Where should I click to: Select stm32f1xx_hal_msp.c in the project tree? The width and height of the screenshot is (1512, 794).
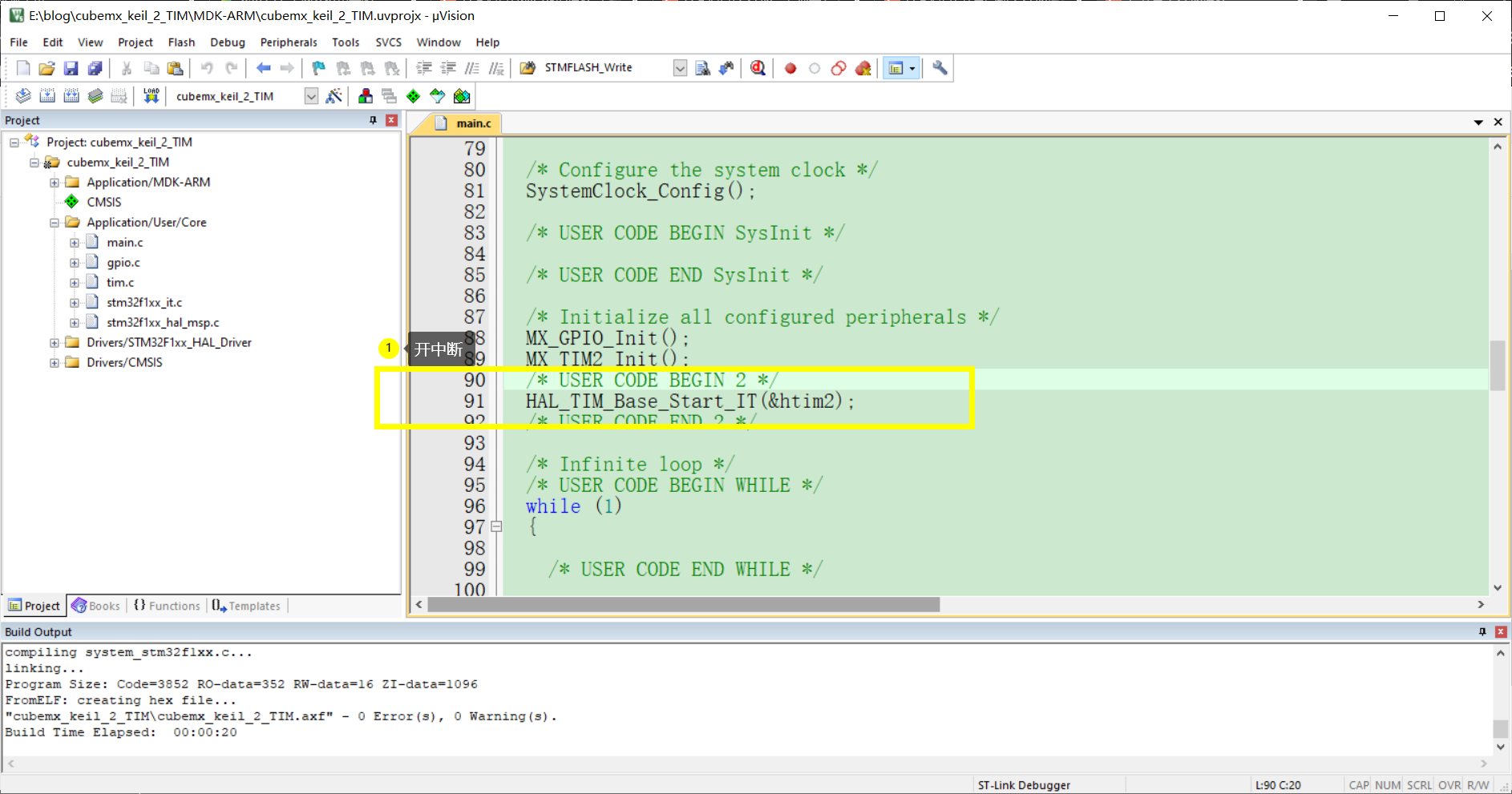163,322
